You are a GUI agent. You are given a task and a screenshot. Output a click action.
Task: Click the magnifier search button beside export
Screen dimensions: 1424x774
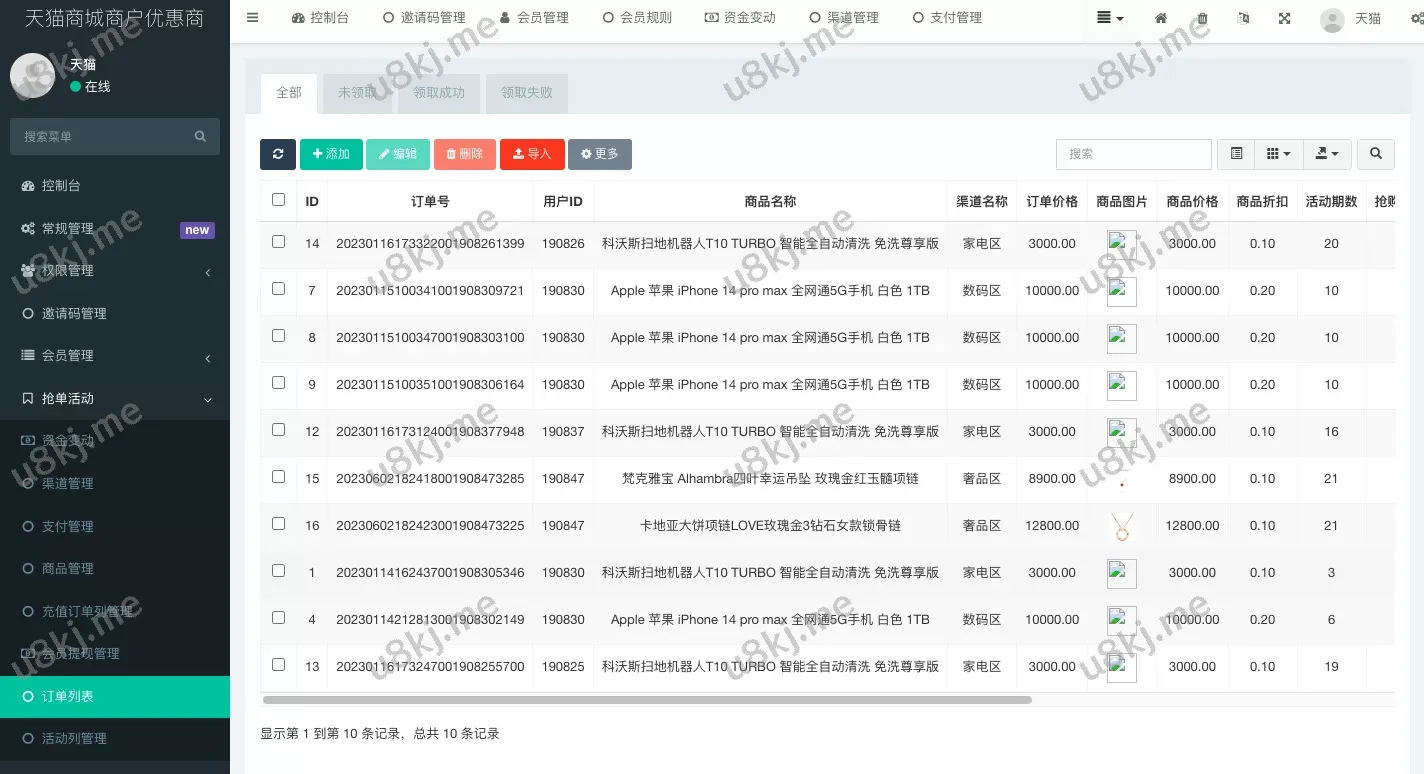click(1376, 154)
